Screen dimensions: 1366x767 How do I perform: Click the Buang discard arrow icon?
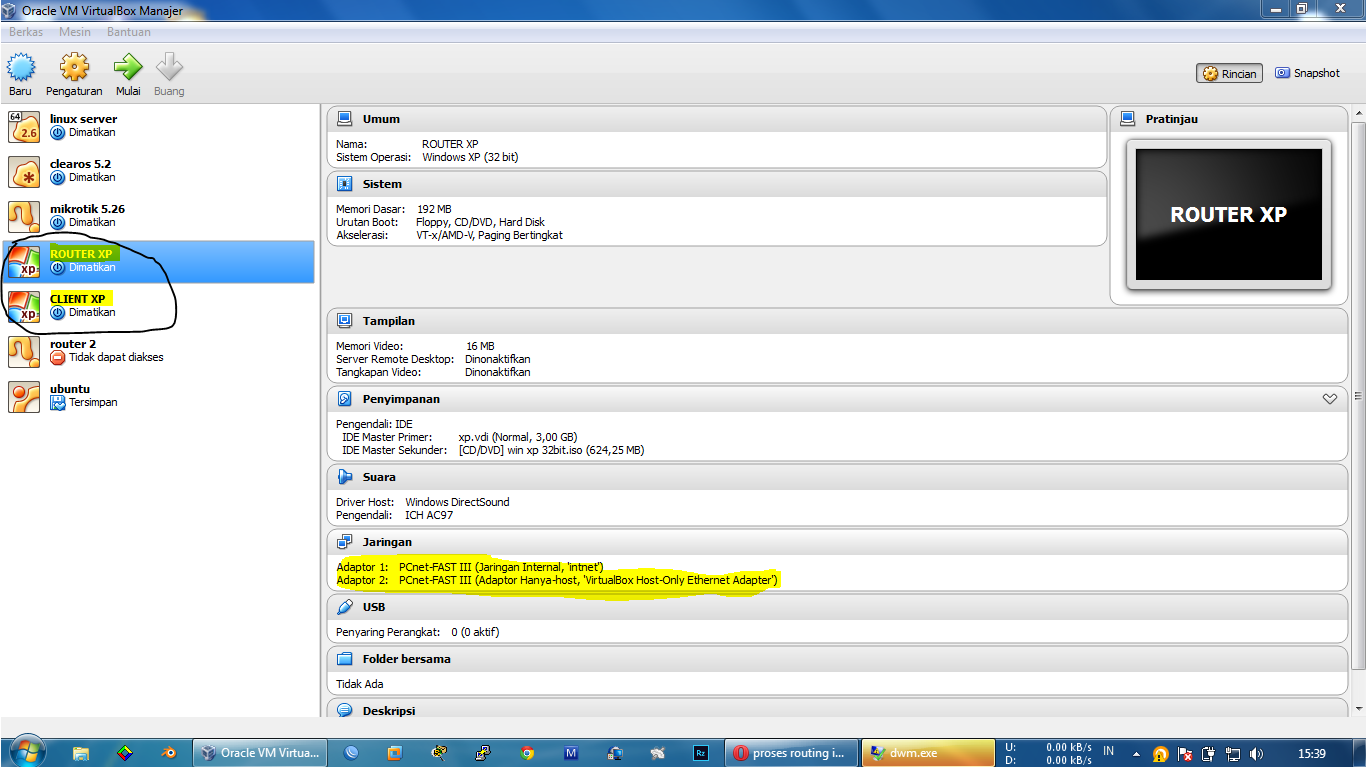click(x=169, y=67)
